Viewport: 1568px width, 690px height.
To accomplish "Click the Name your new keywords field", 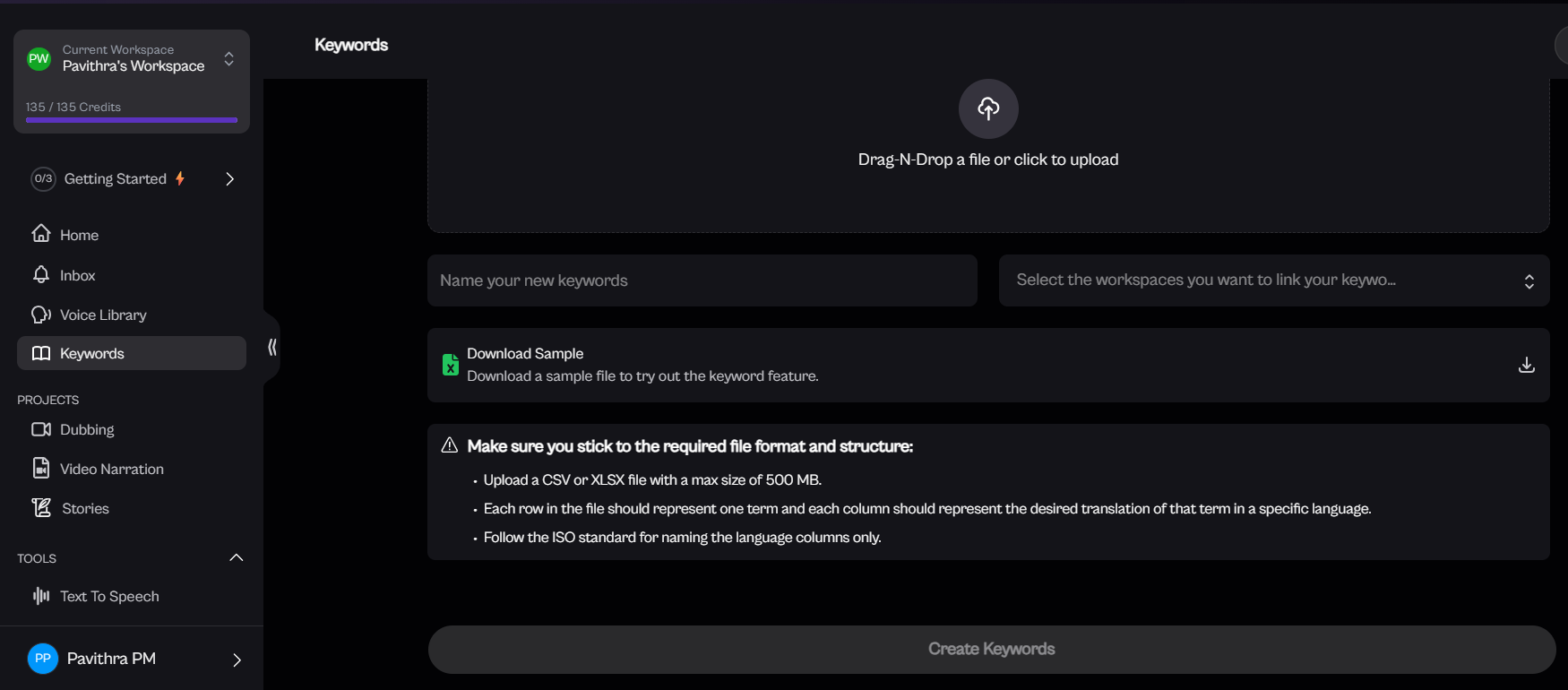I will [x=702, y=280].
